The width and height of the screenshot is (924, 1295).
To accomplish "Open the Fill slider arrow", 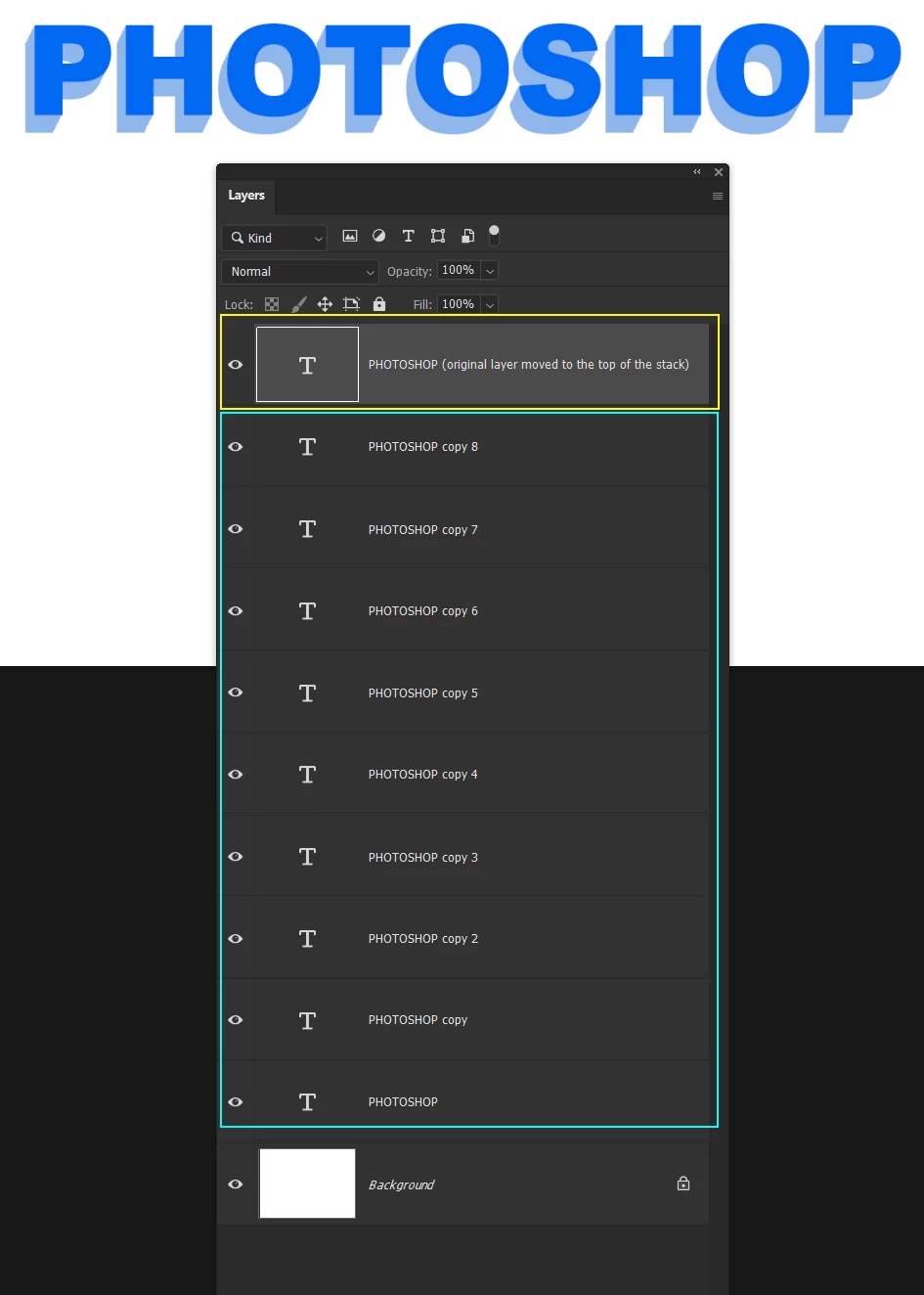I will tap(490, 304).
